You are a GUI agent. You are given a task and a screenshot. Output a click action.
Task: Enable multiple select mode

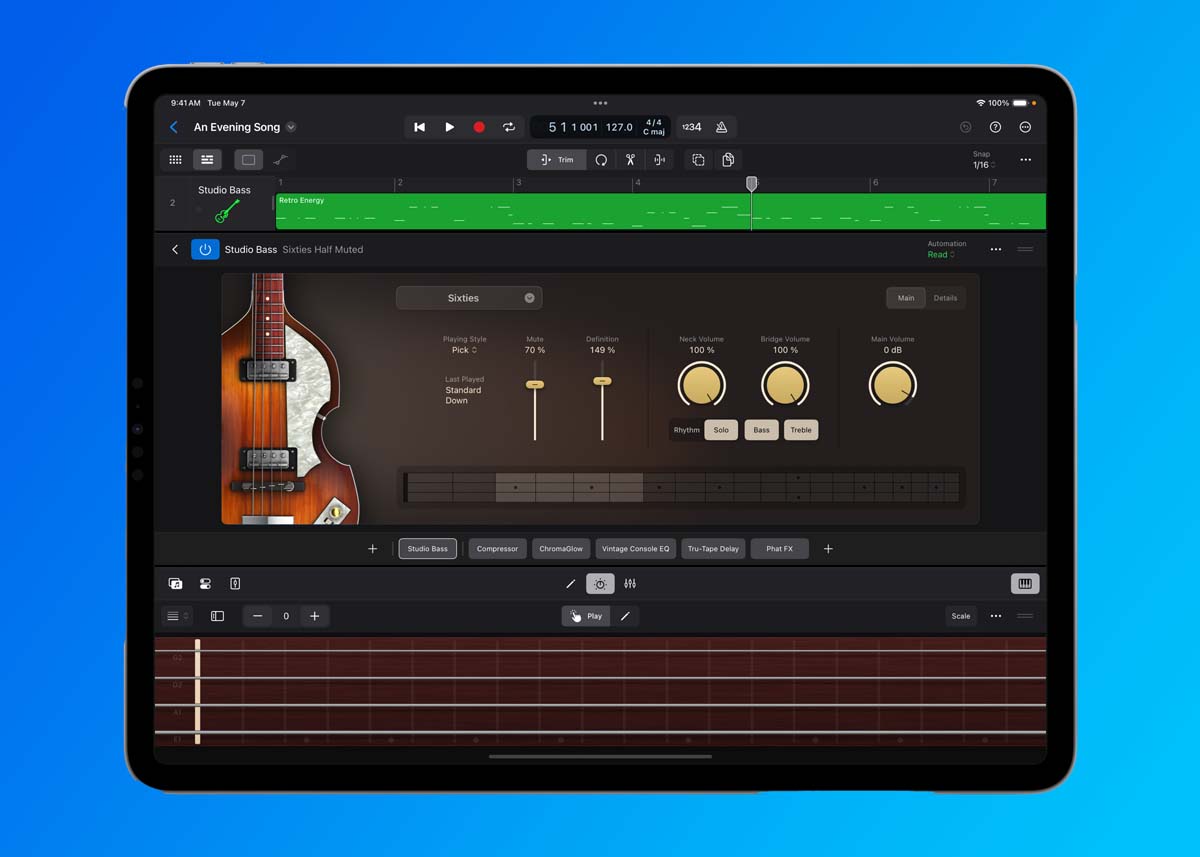click(x=698, y=159)
